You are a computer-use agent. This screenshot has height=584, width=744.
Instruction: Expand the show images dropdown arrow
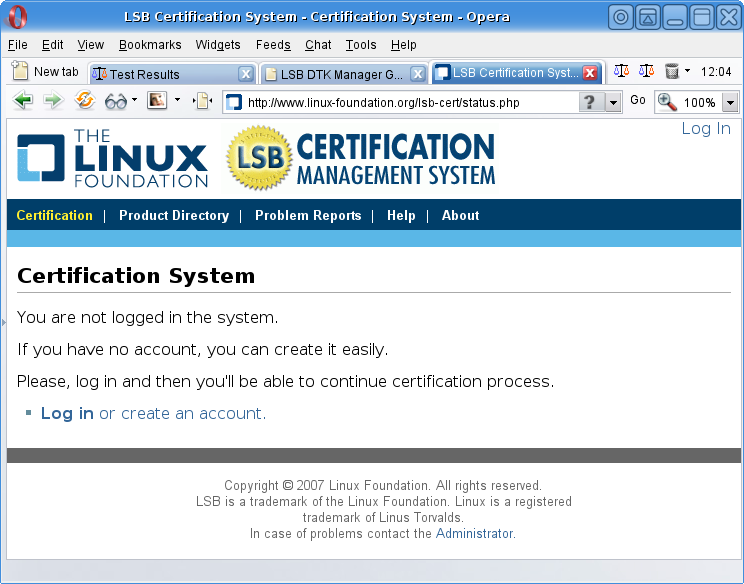tap(177, 100)
